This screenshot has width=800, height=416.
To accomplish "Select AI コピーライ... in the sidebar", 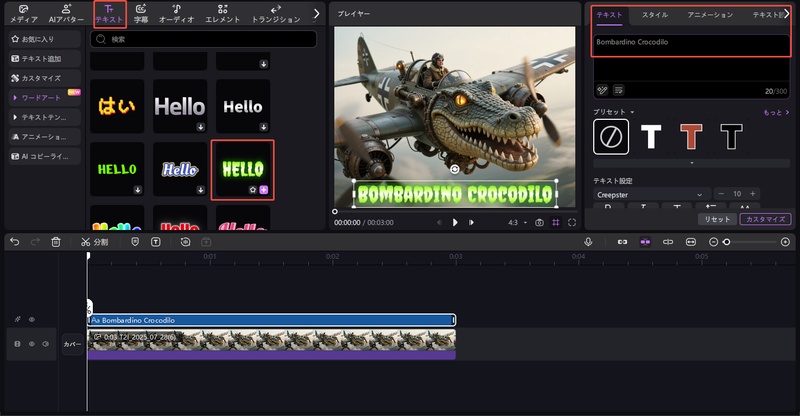I will tap(44, 156).
